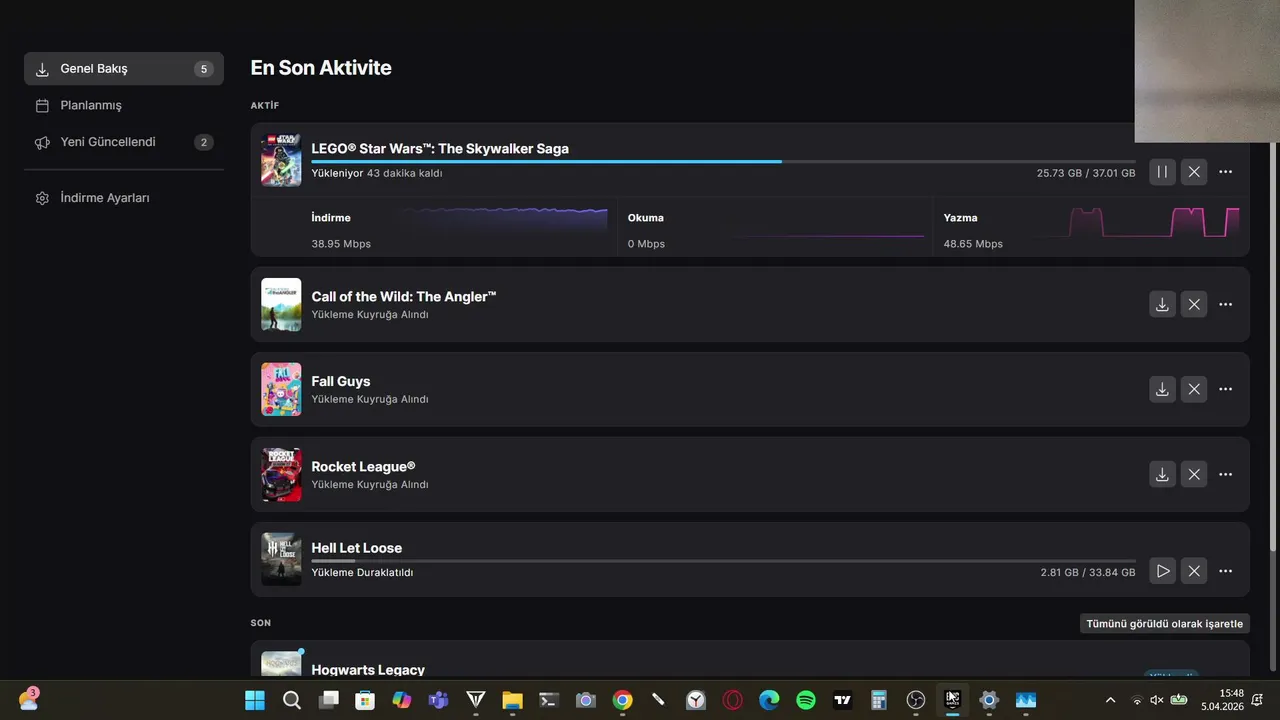1280x720 pixels.
Task: Open the Yeni Güncellendi section
Action: 124,142
